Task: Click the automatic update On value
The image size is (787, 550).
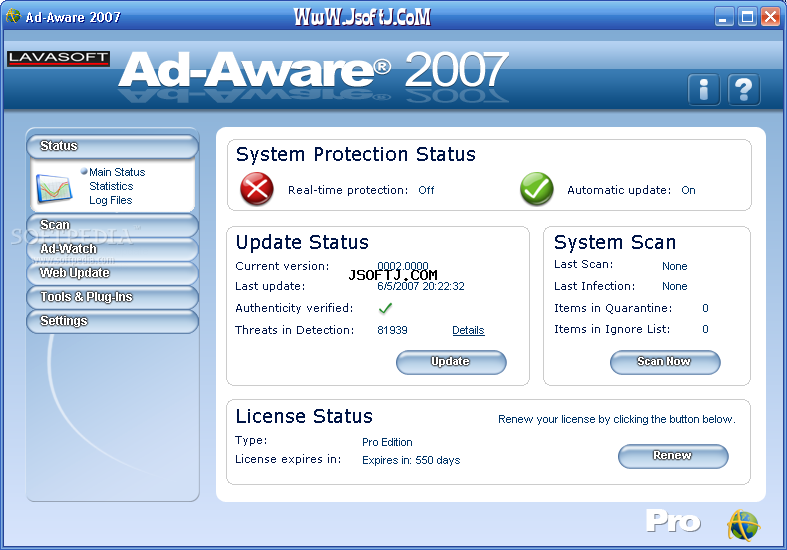Action: click(688, 190)
